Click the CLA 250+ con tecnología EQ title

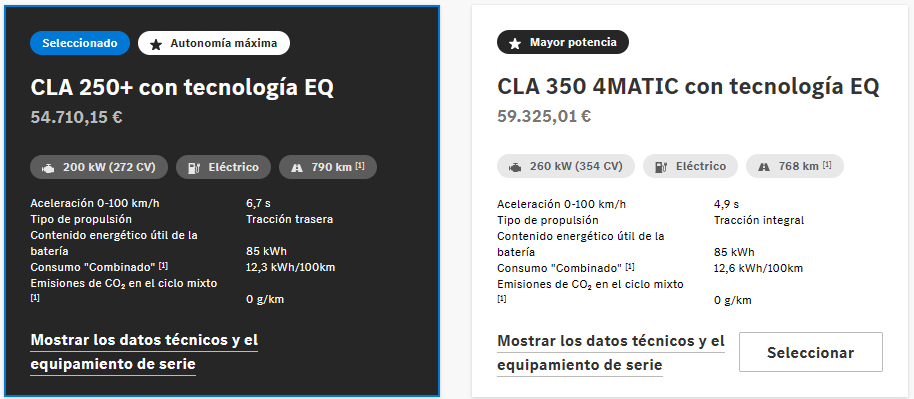pos(182,88)
